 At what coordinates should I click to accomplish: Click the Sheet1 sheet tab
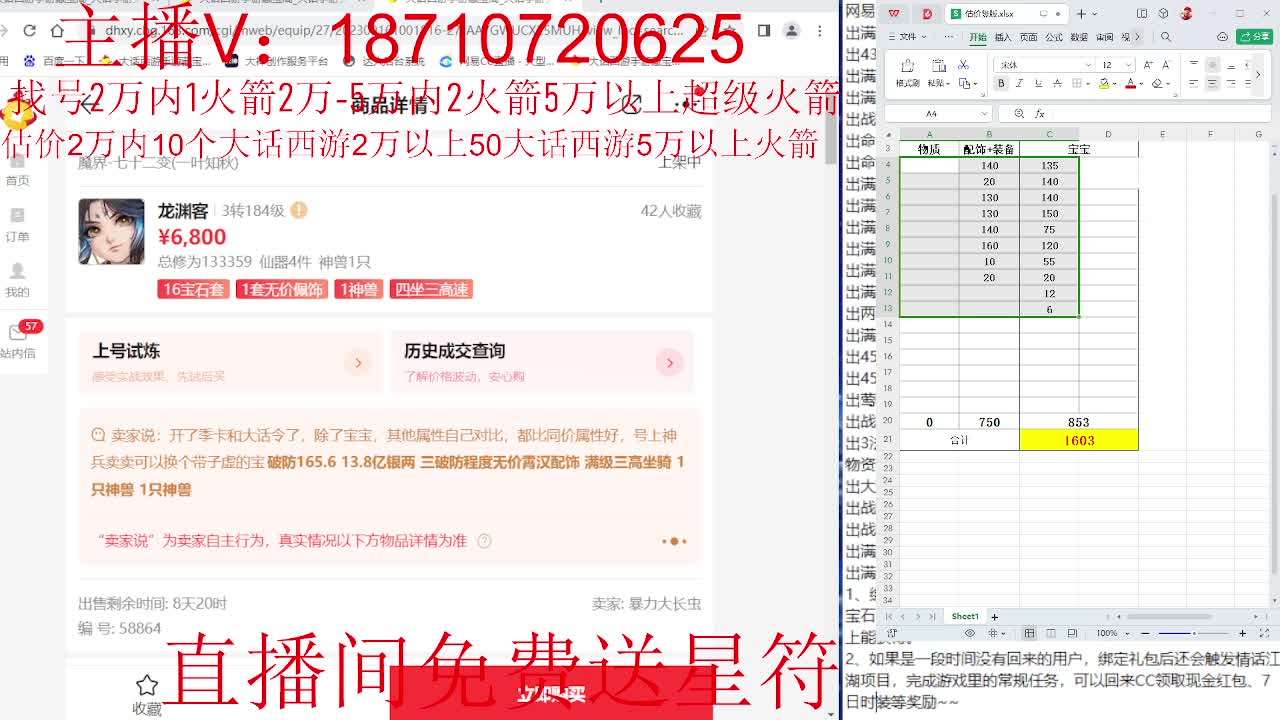click(x=965, y=617)
